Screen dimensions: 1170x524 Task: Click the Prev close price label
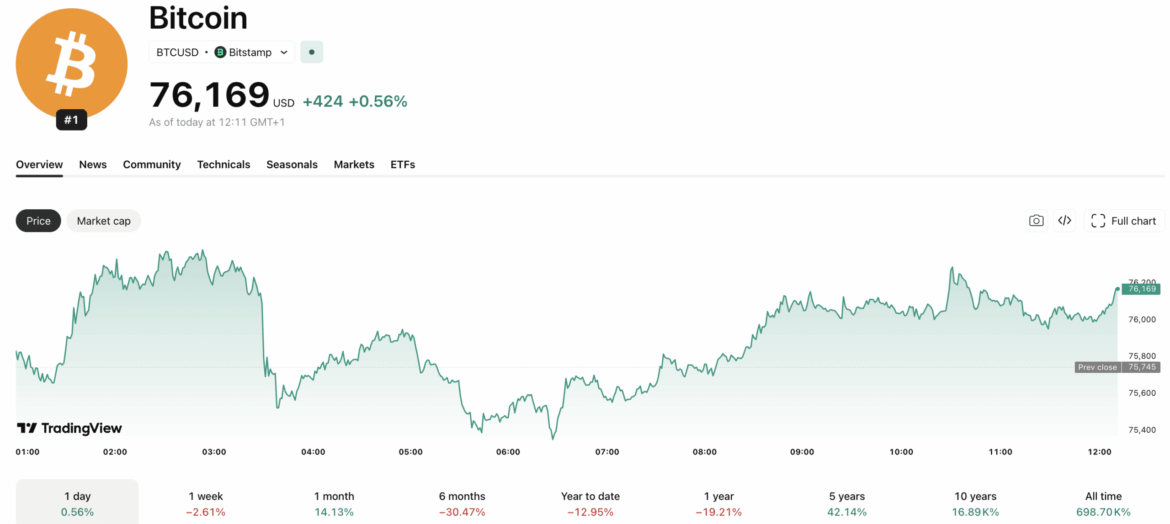click(x=1097, y=367)
